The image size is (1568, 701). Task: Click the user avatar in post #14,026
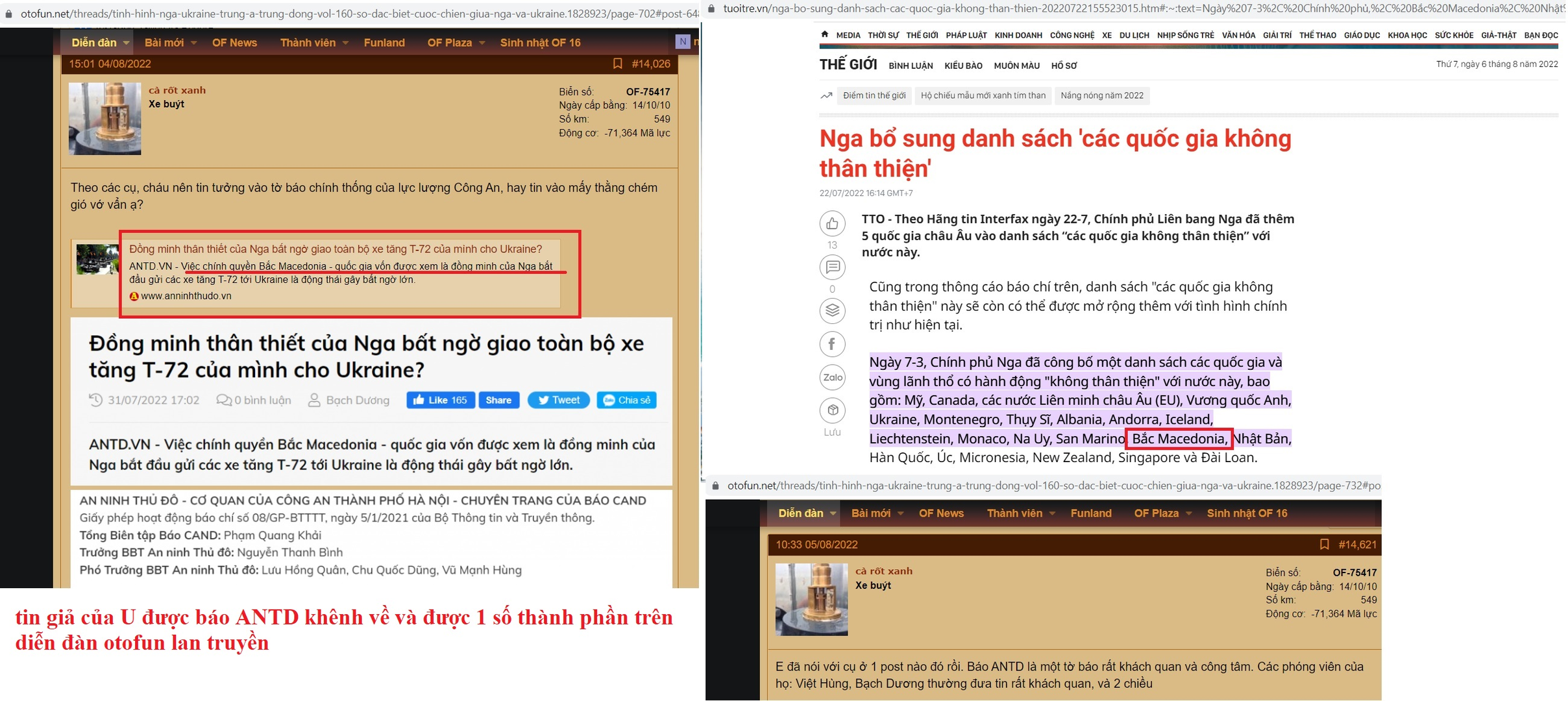pyautogui.click(x=105, y=119)
